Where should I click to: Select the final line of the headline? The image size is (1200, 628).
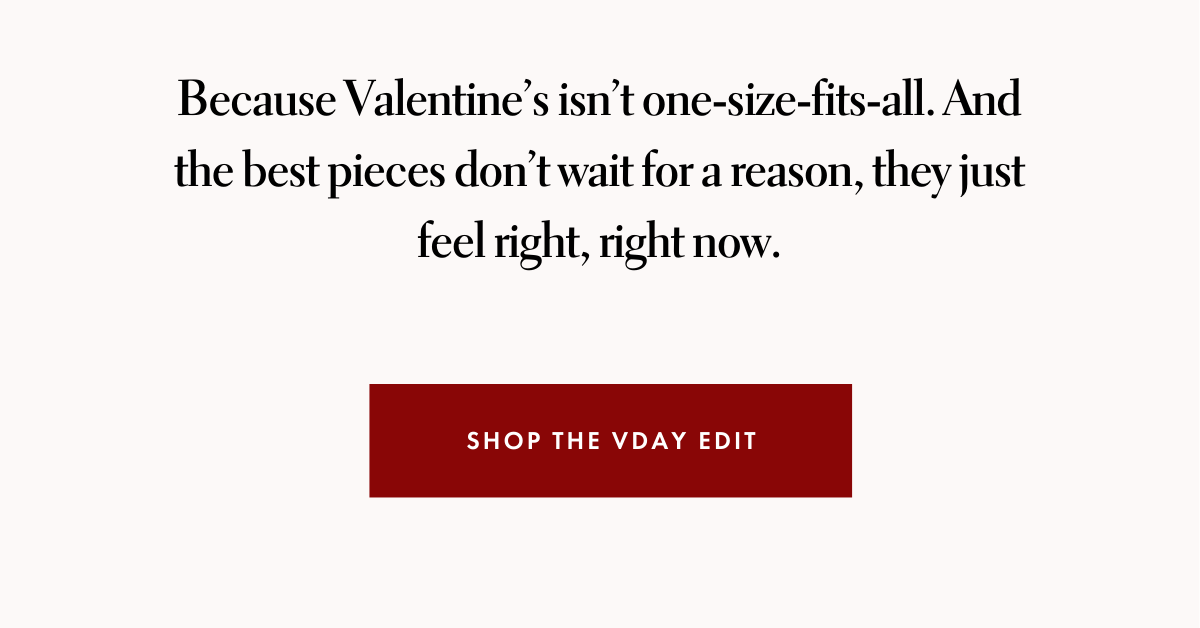(600, 241)
